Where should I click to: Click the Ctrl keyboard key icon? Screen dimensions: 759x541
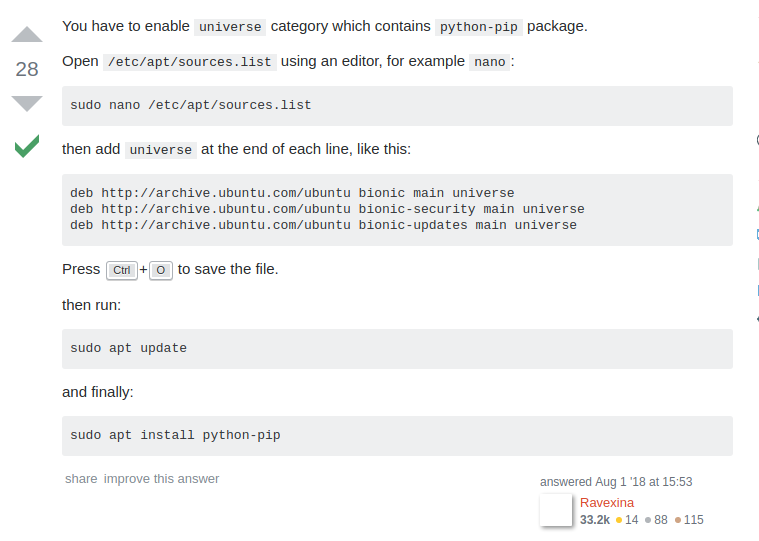[x=121, y=270]
